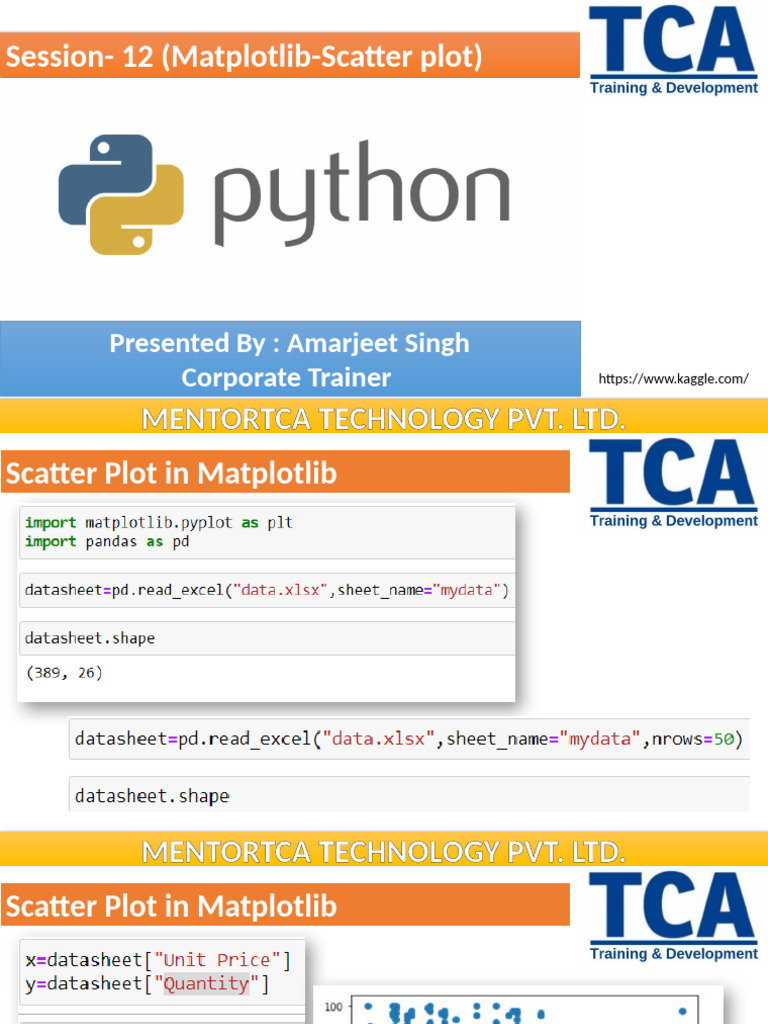This screenshot has width=768, height=1024.
Task: Click "Presented By : Amarjeet Singh" text
Action: click(x=289, y=343)
